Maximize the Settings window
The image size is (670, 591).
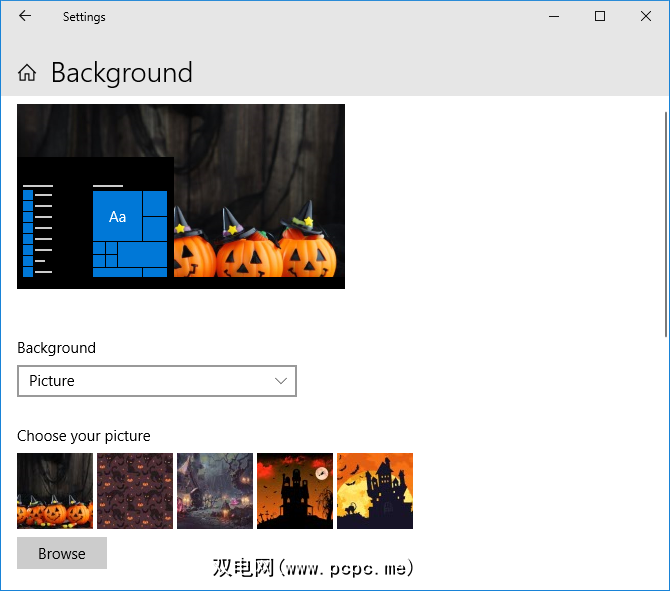coord(600,16)
